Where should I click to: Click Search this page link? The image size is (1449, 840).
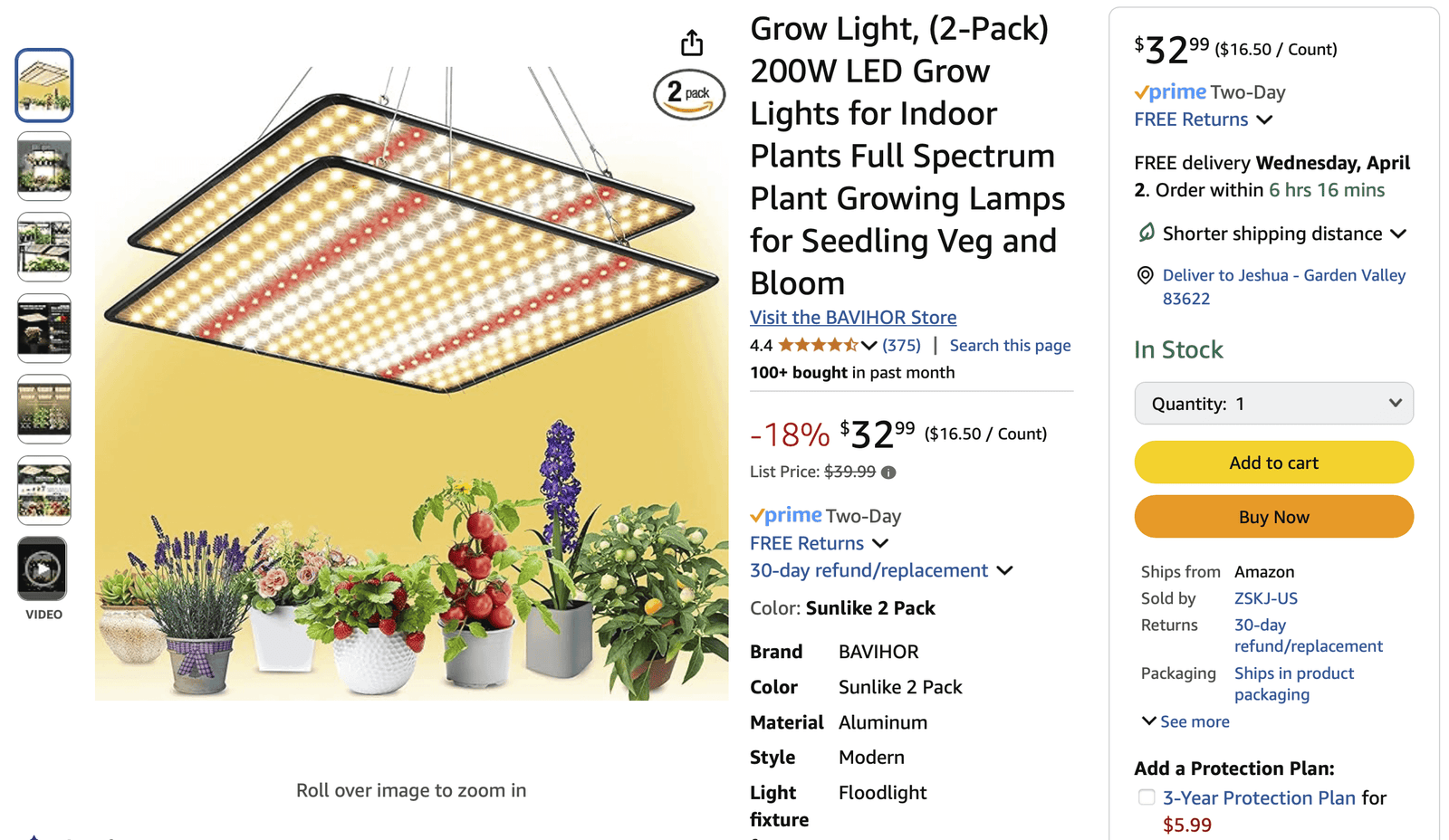(1010, 345)
